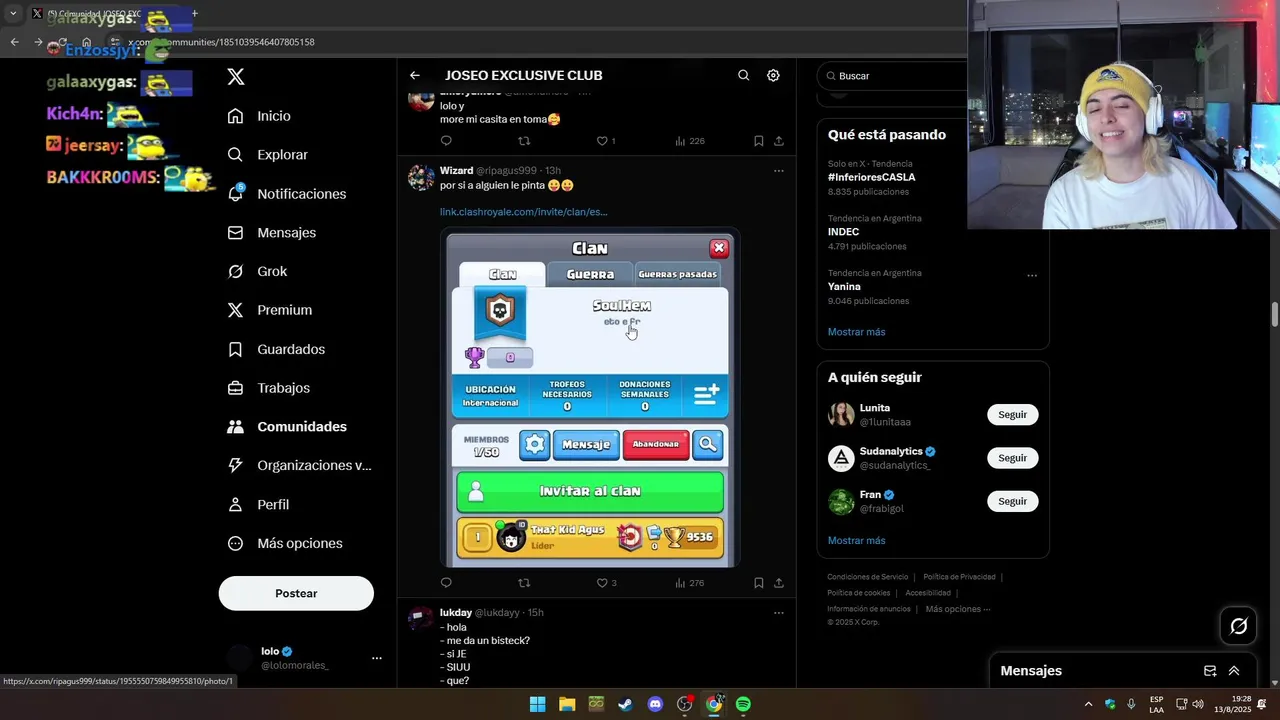Open Wizard's profile avatar
Screen dimensions: 1280x720
pyautogui.click(x=421, y=178)
